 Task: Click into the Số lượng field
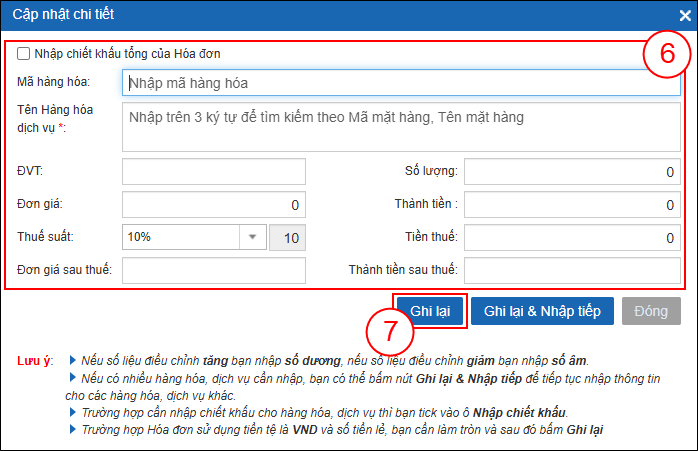tap(572, 171)
